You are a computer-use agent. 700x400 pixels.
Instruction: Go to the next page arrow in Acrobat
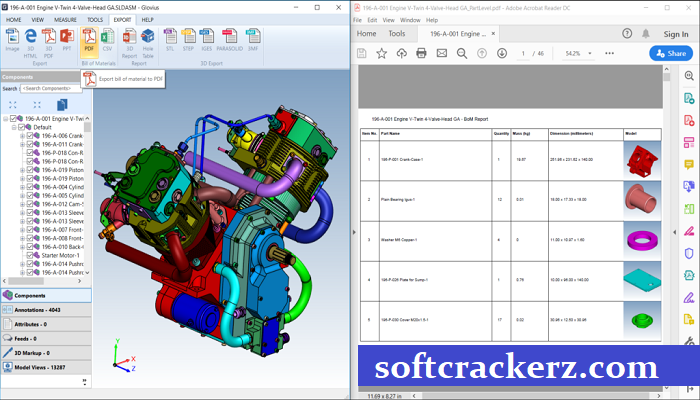coord(502,53)
